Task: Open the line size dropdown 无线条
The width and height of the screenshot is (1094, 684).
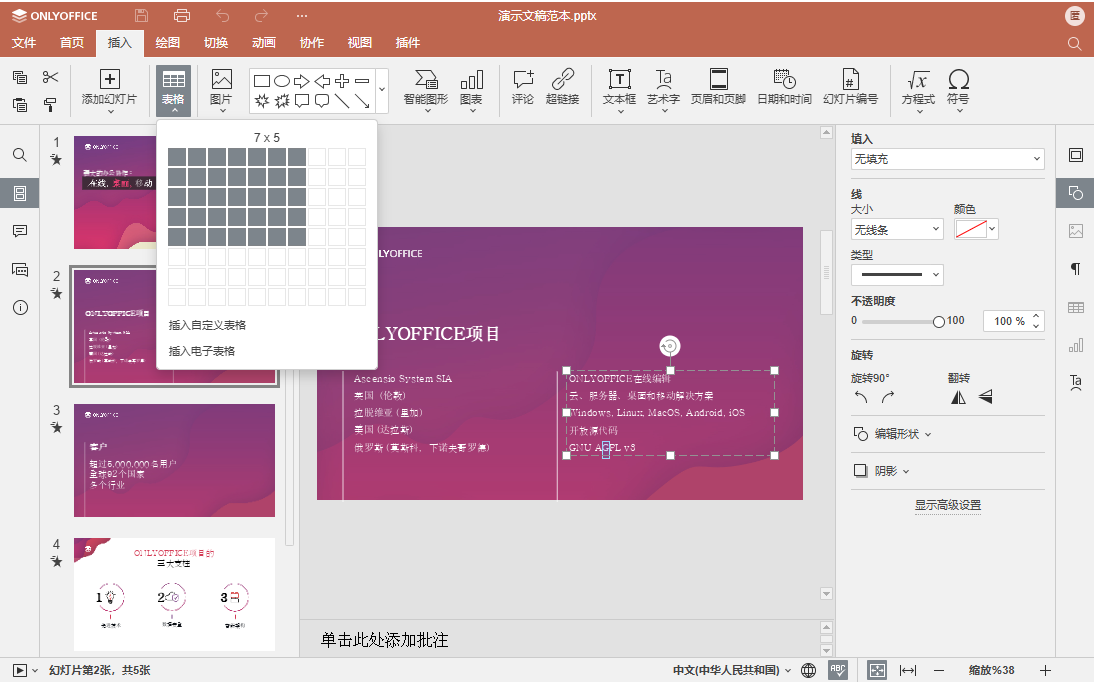Action: [897, 229]
